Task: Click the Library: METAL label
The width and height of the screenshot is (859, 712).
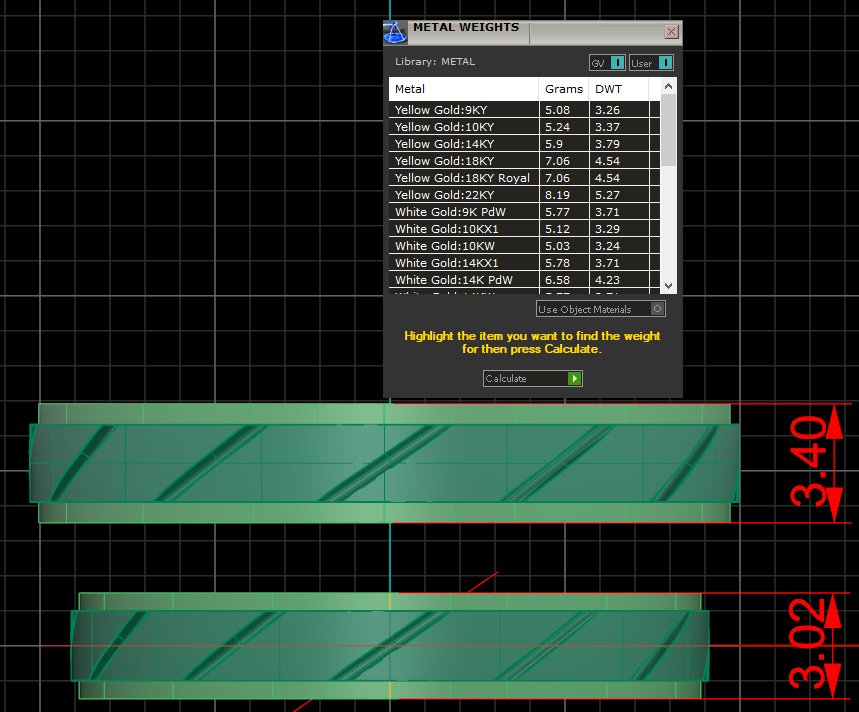Action: tap(435, 62)
